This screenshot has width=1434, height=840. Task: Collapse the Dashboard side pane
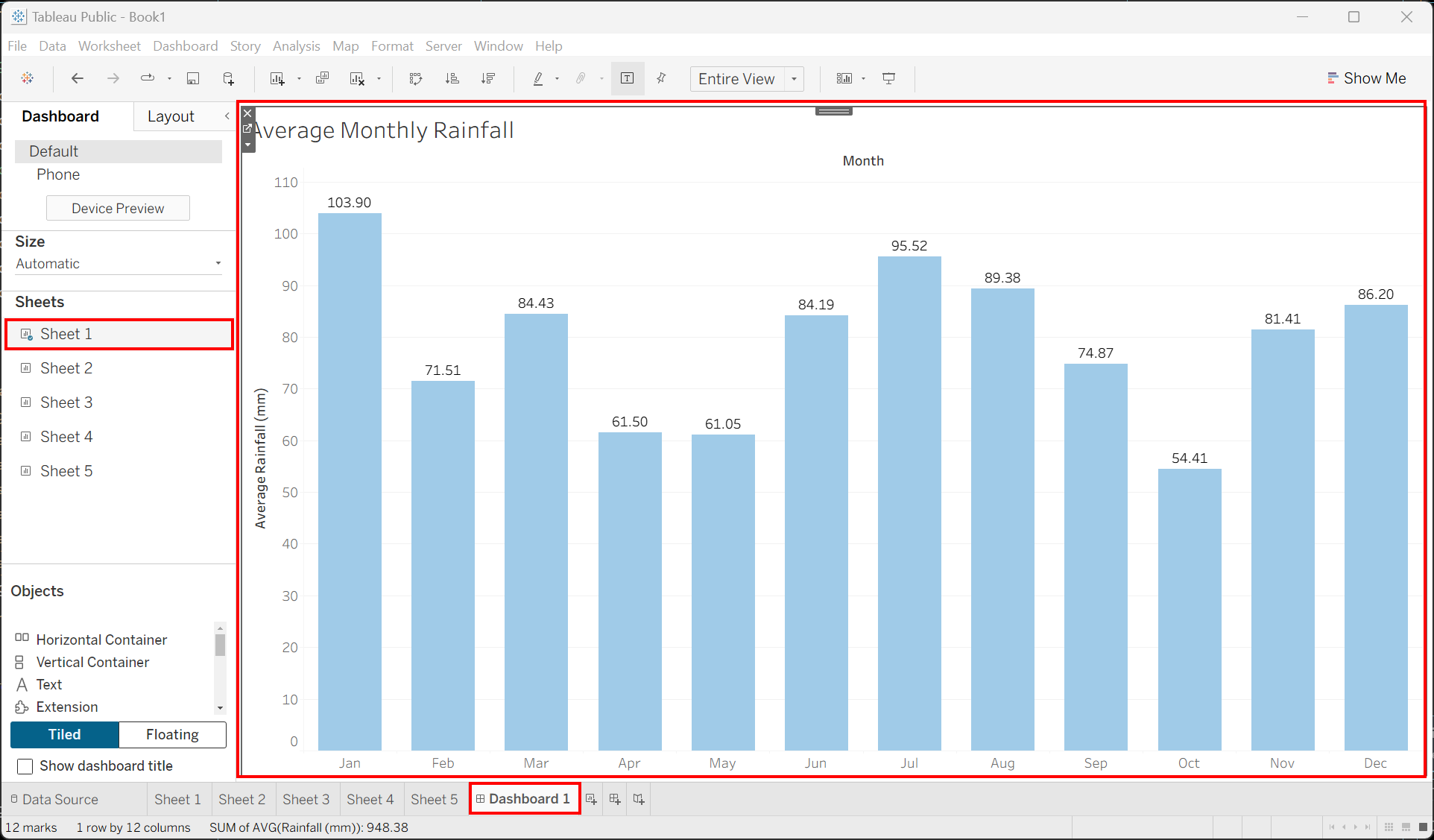click(x=227, y=116)
